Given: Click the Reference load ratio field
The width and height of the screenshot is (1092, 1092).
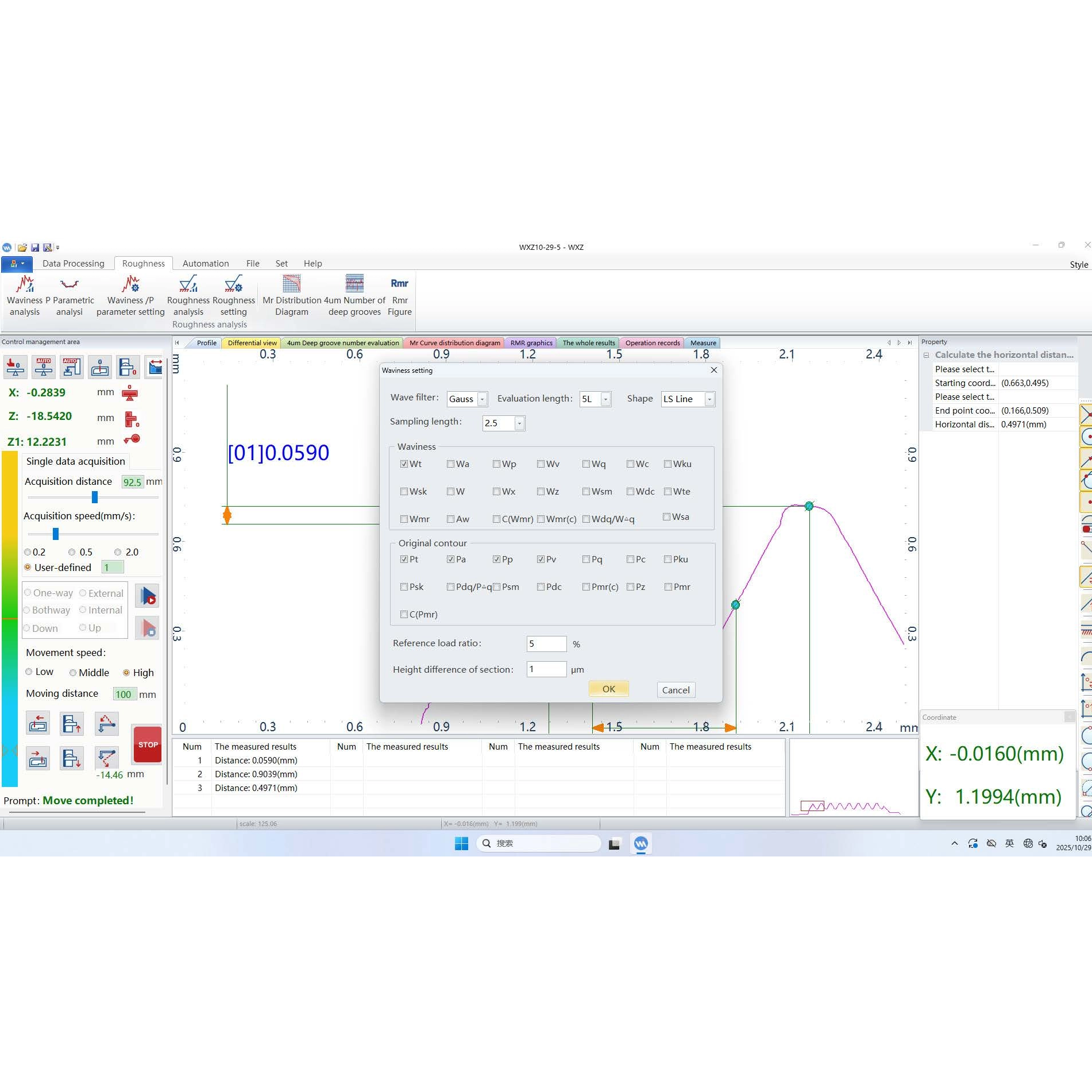Looking at the screenshot, I should 546,644.
